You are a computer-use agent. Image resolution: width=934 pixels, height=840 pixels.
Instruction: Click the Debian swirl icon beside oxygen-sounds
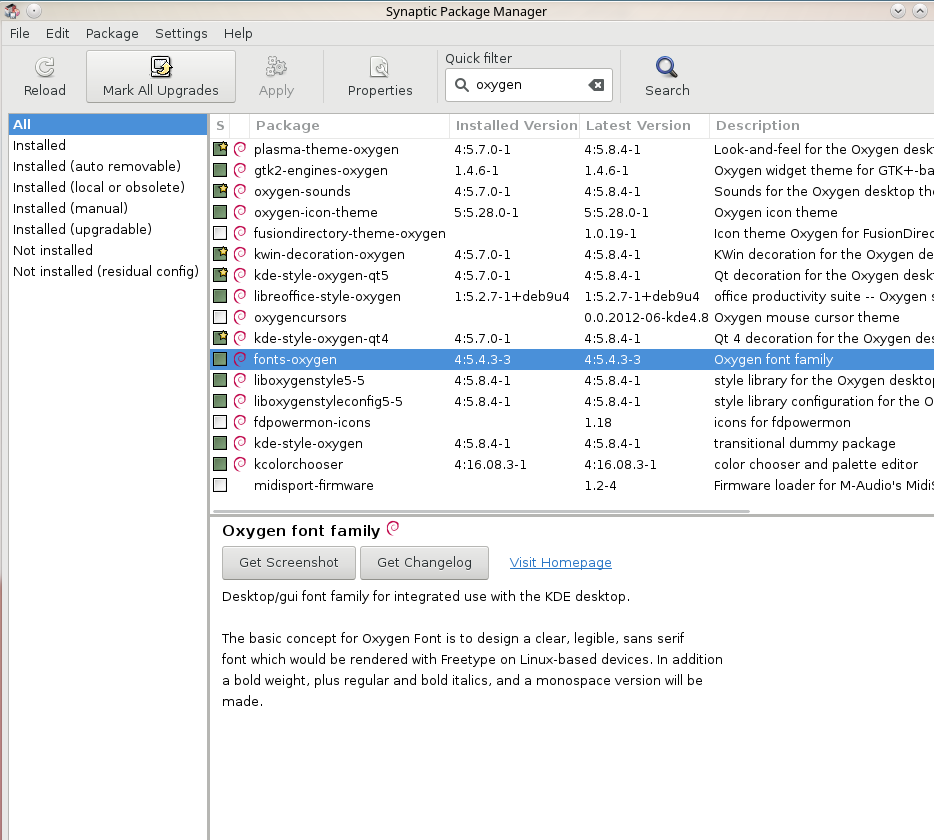[240, 191]
